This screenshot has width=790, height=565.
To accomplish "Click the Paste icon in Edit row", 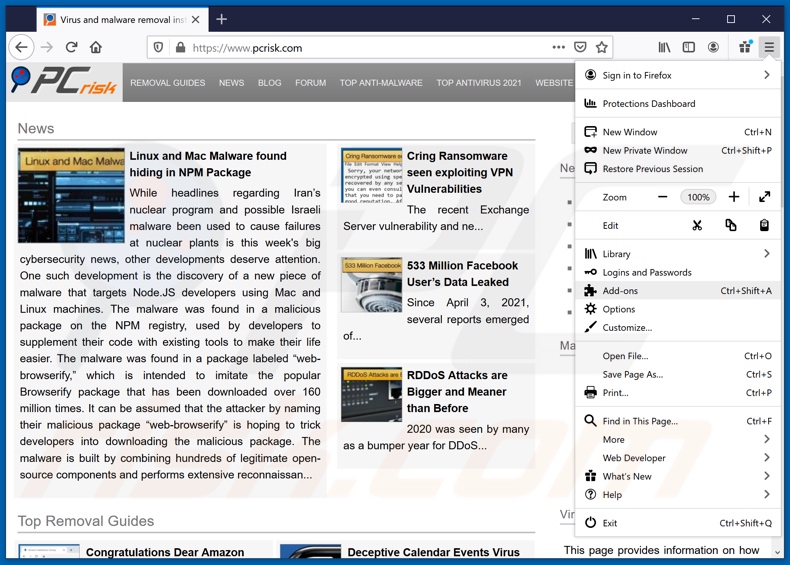I will [x=764, y=225].
